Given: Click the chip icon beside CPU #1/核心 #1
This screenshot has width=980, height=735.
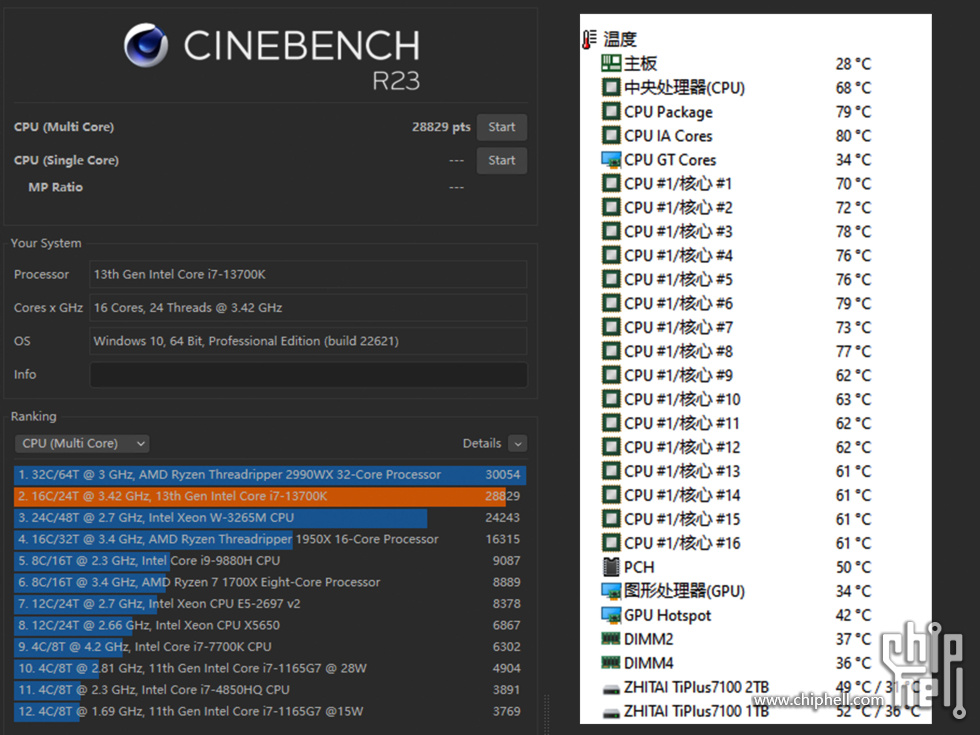Looking at the screenshot, I should click(x=611, y=183).
